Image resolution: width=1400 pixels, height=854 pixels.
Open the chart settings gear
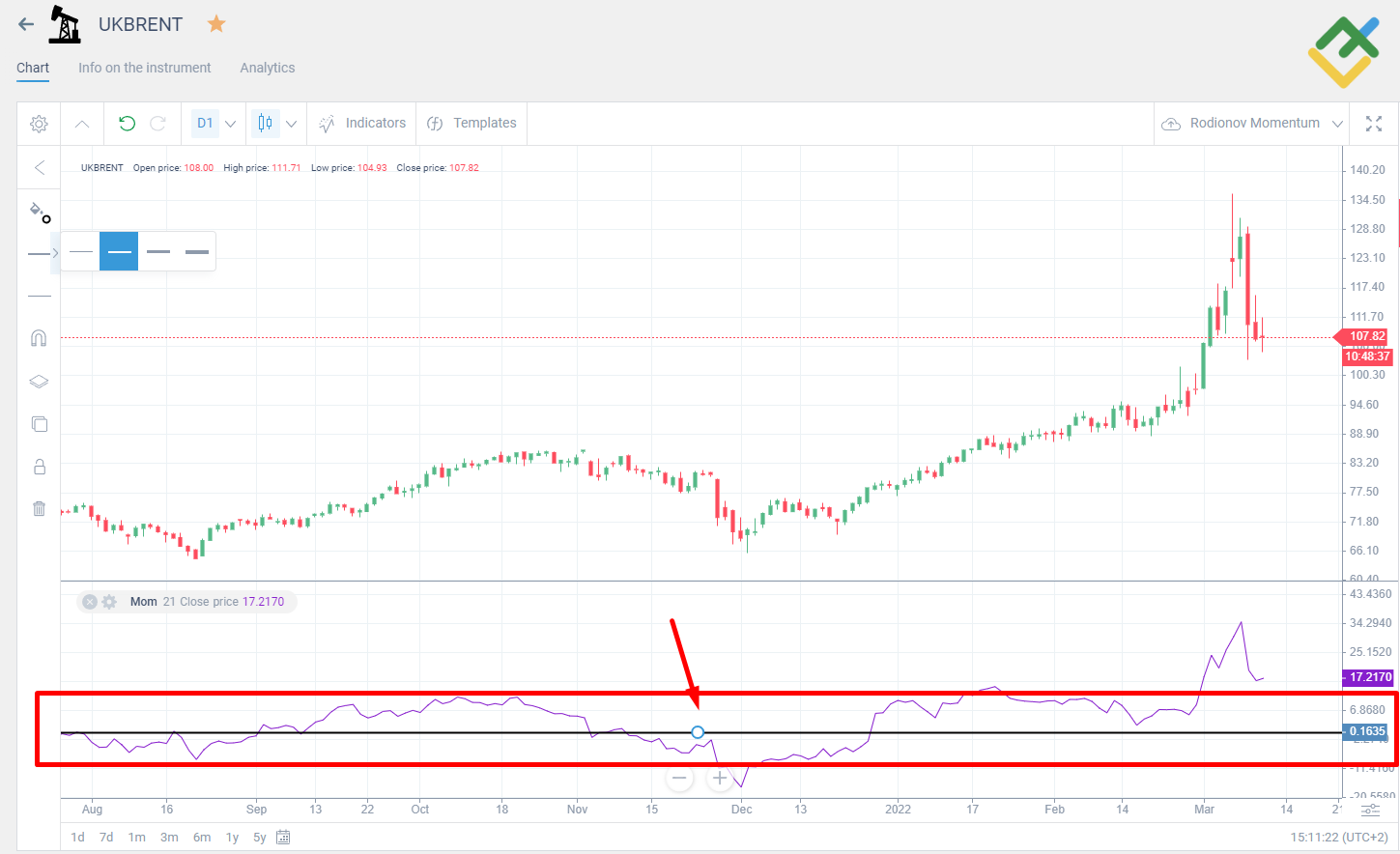click(x=39, y=124)
